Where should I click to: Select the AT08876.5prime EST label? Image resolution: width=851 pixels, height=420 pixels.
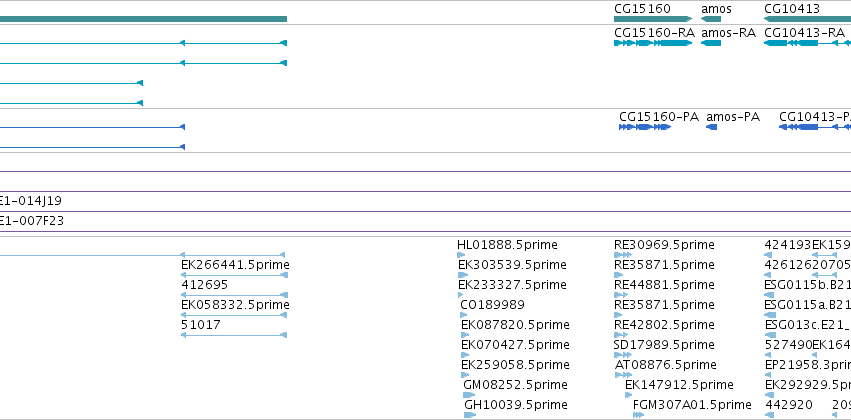point(665,365)
